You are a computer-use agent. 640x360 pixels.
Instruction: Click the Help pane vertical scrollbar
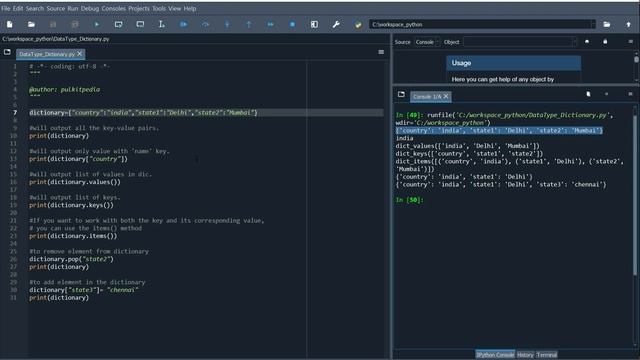636,67
